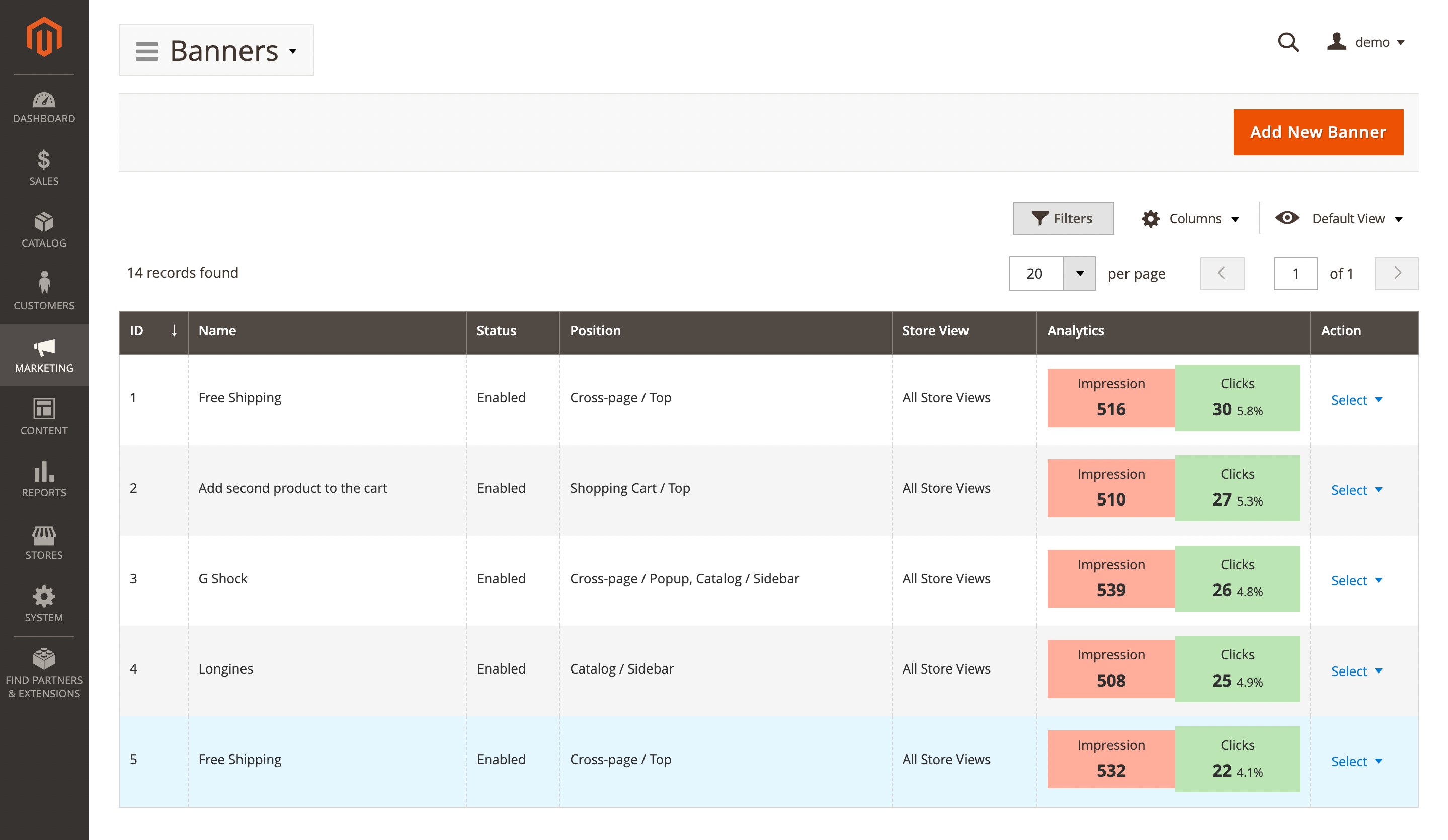Open the Filters panel

(x=1063, y=218)
